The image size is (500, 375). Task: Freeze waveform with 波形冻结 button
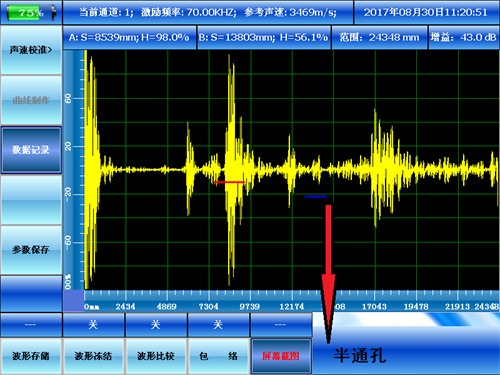coord(93,356)
